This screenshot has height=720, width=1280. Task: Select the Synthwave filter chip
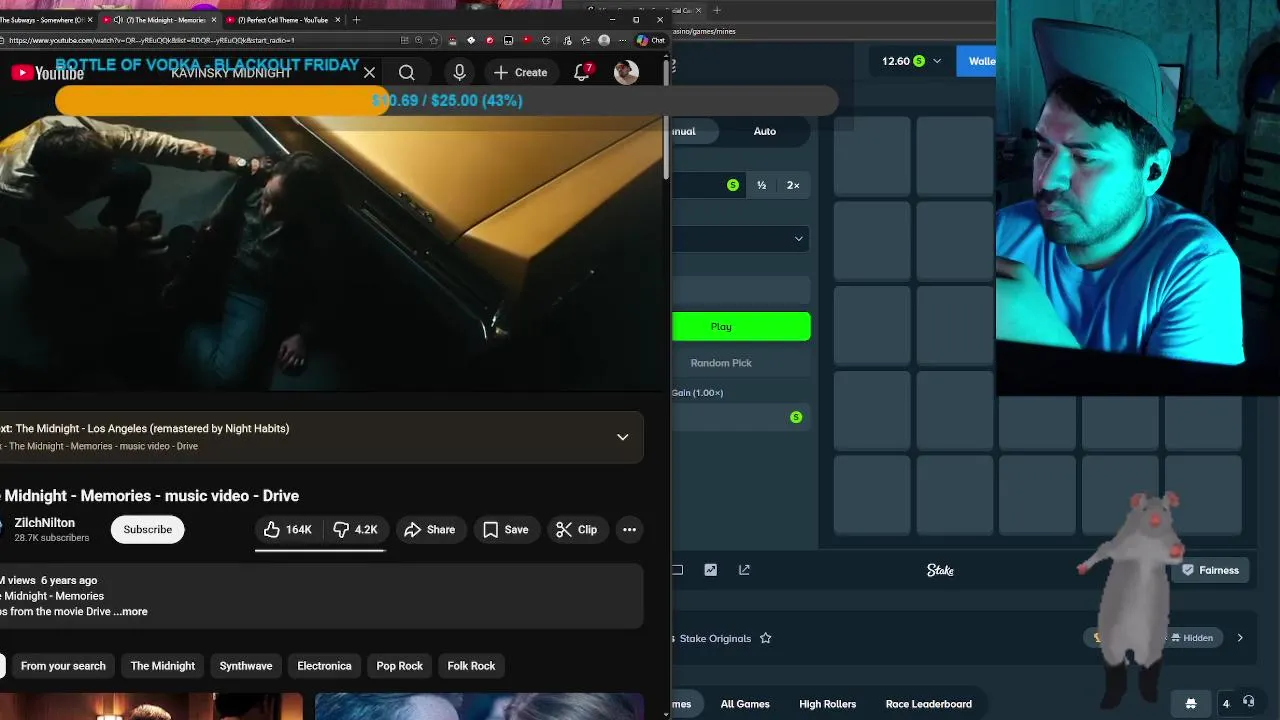click(246, 666)
